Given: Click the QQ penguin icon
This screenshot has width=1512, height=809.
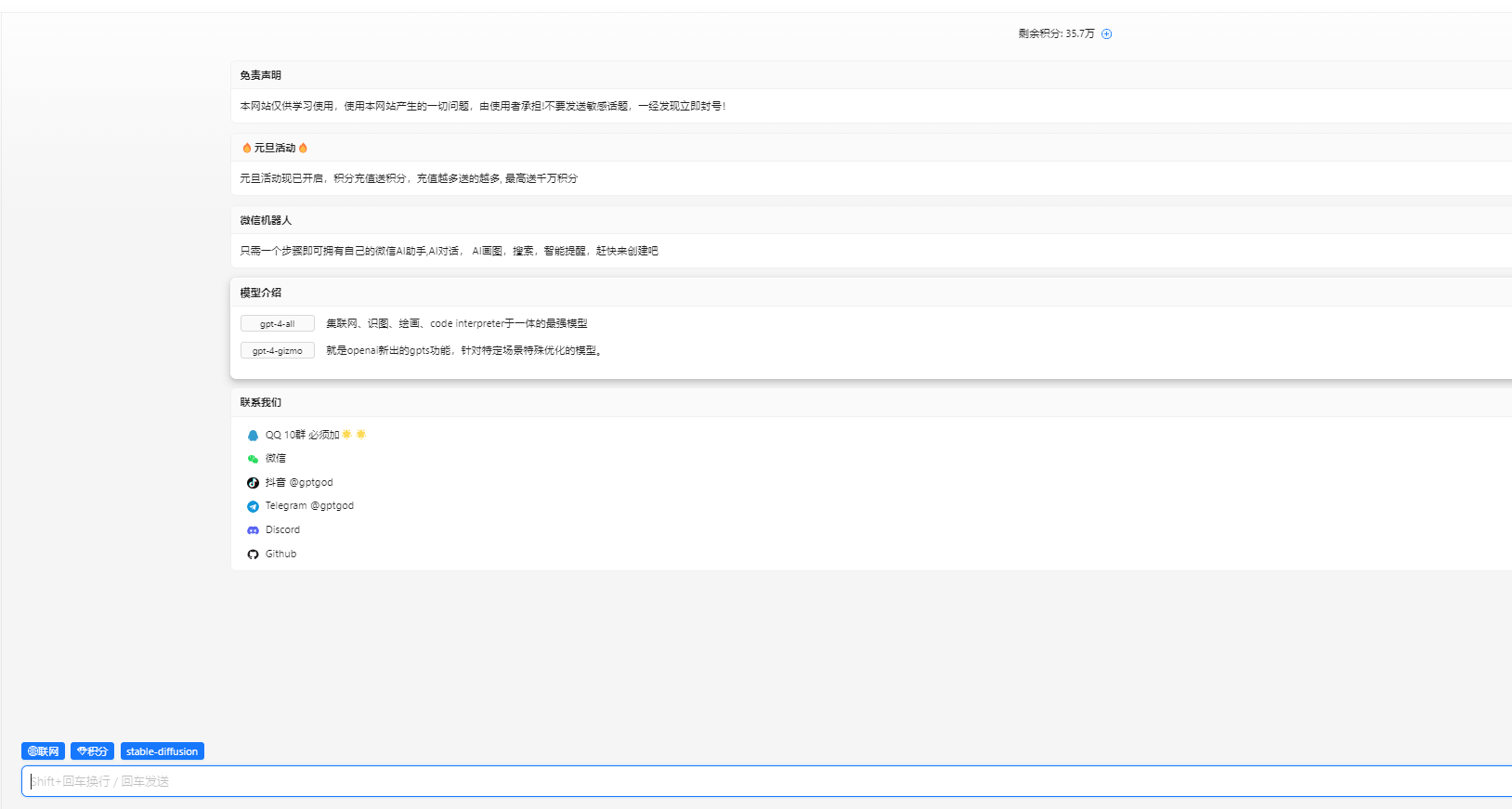Looking at the screenshot, I should (253, 436).
